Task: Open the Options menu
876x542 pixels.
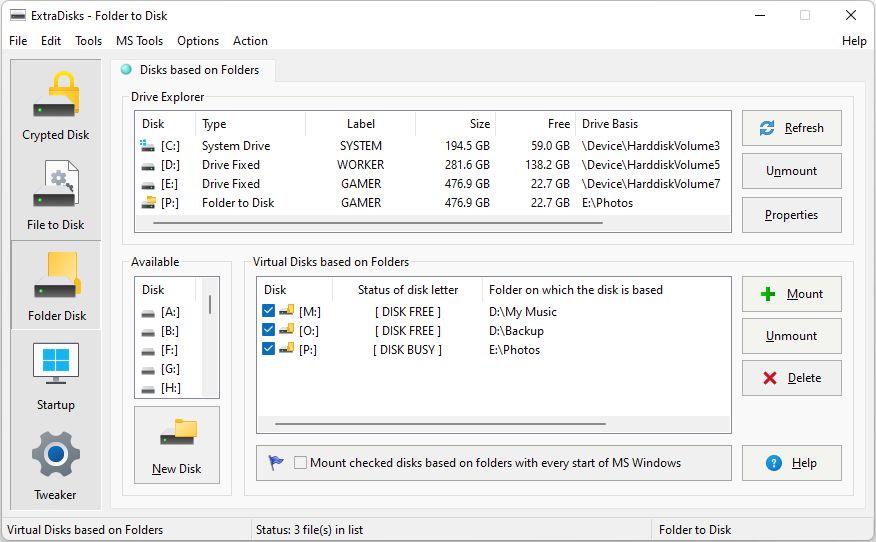Action: (198, 41)
